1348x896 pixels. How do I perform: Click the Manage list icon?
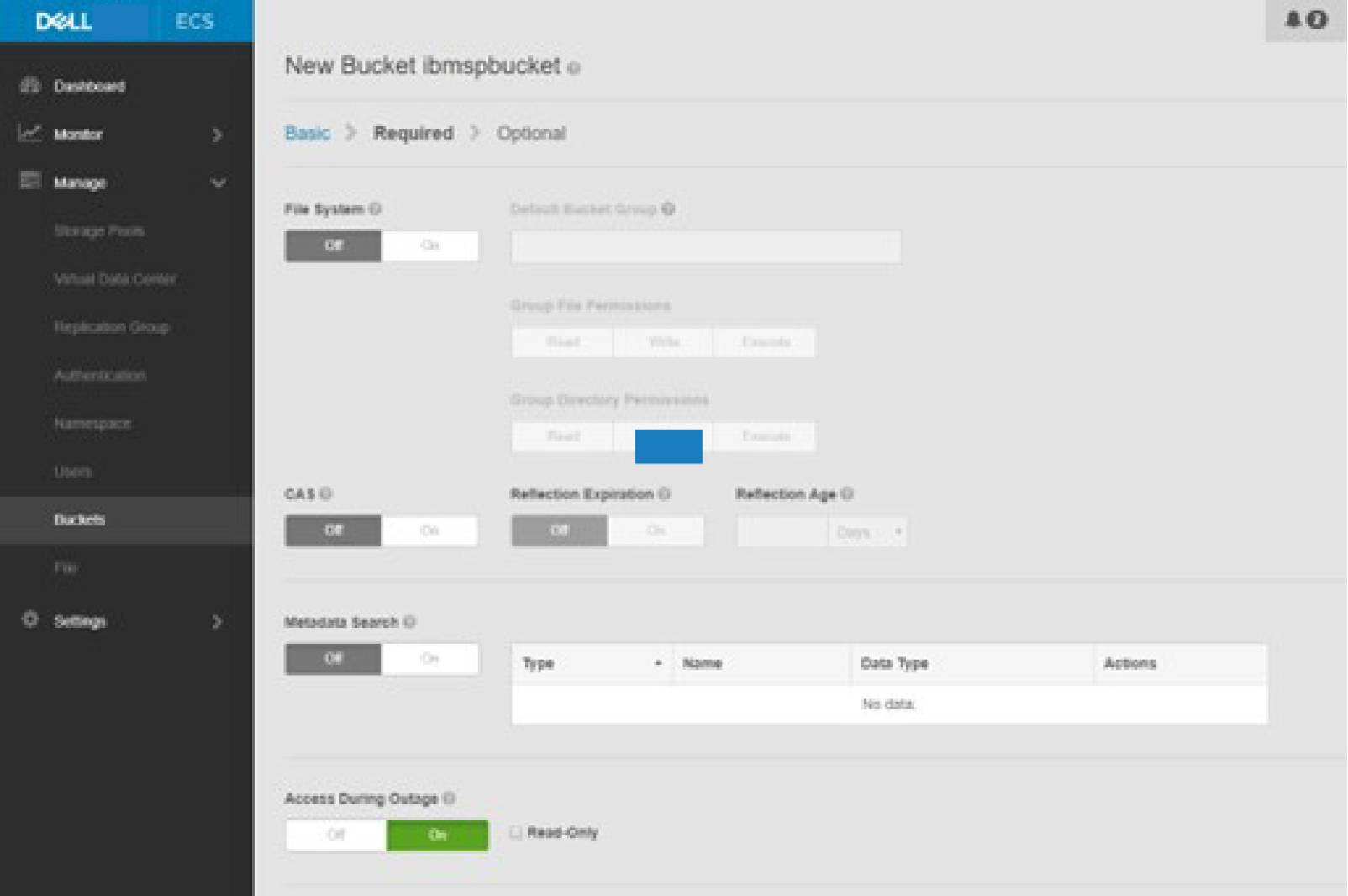click(x=30, y=181)
